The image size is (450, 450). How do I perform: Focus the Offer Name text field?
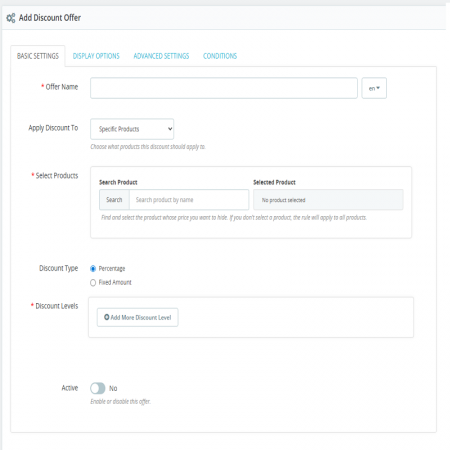point(224,88)
